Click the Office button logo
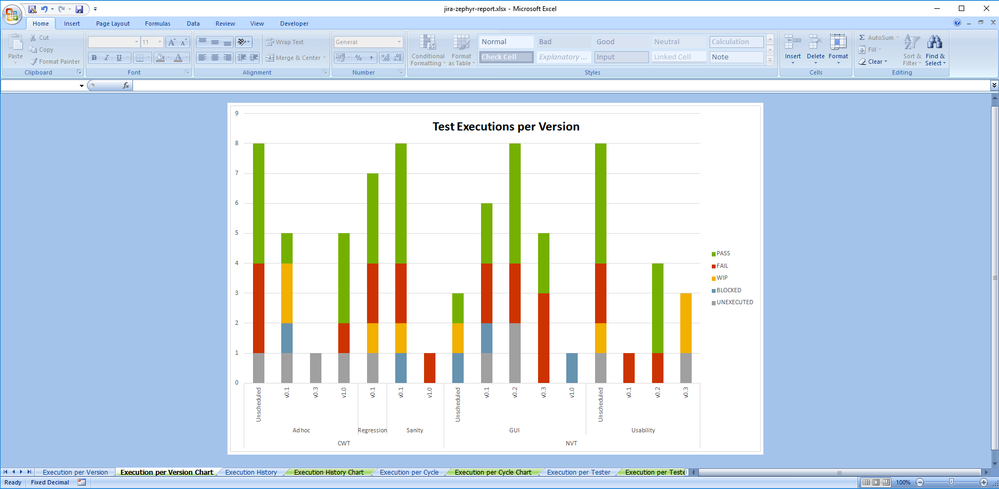999x489 pixels. [x=13, y=12]
